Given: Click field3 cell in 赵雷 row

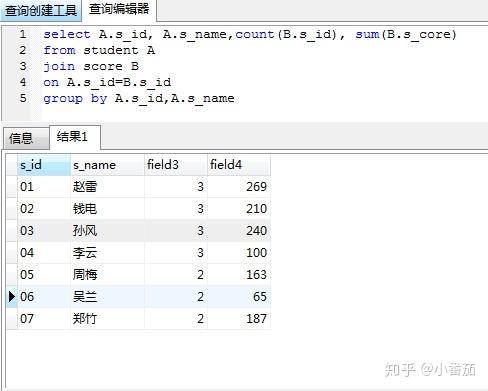Looking at the screenshot, I should (176, 187).
